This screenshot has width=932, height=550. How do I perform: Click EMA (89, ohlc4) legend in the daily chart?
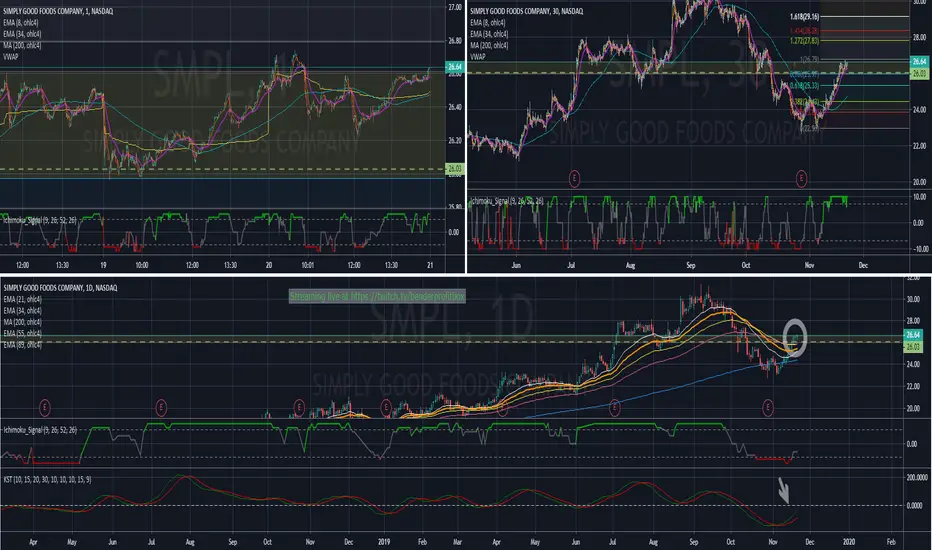(x=22, y=345)
